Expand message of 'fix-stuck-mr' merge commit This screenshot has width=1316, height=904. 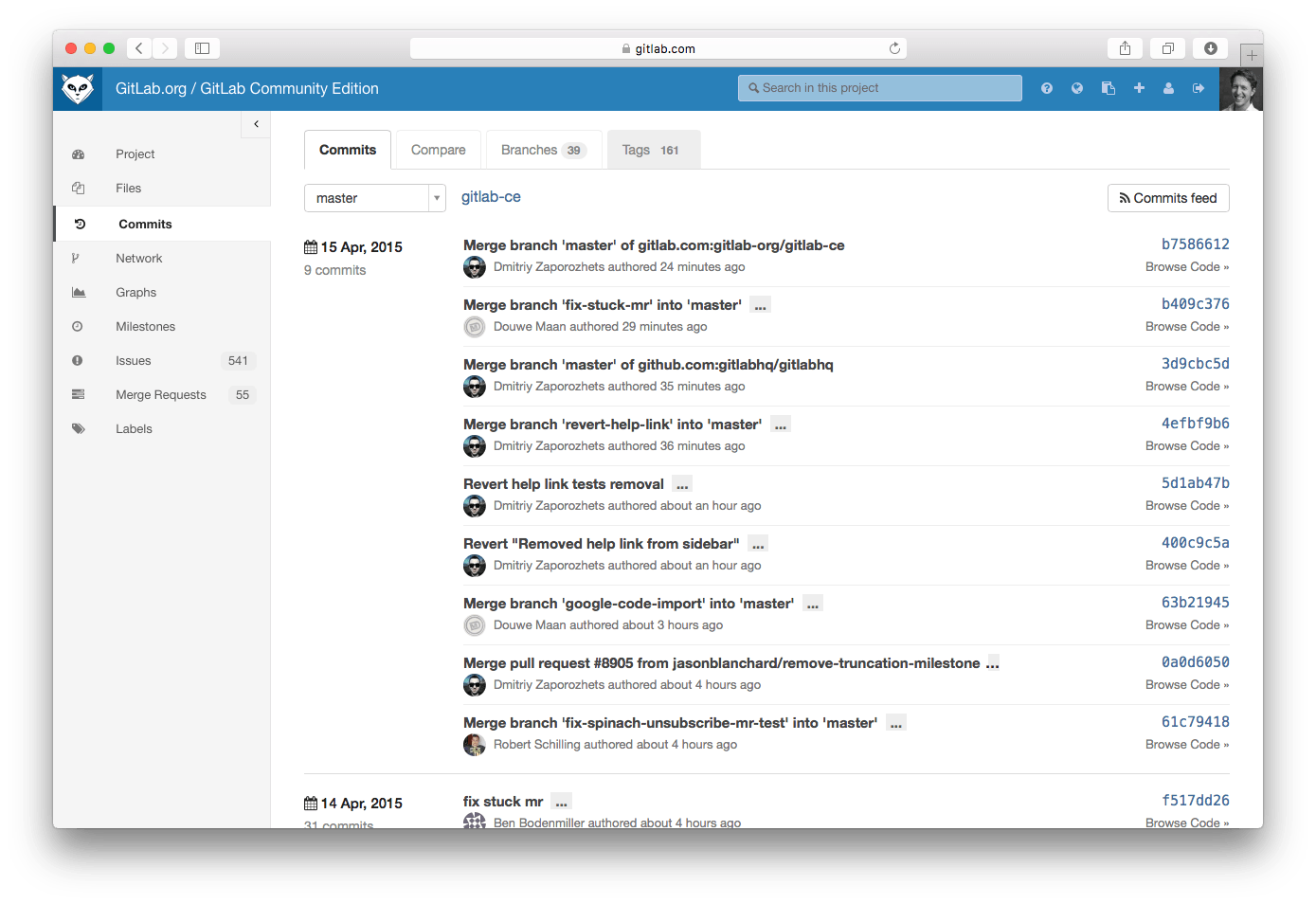pyautogui.click(x=760, y=305)
